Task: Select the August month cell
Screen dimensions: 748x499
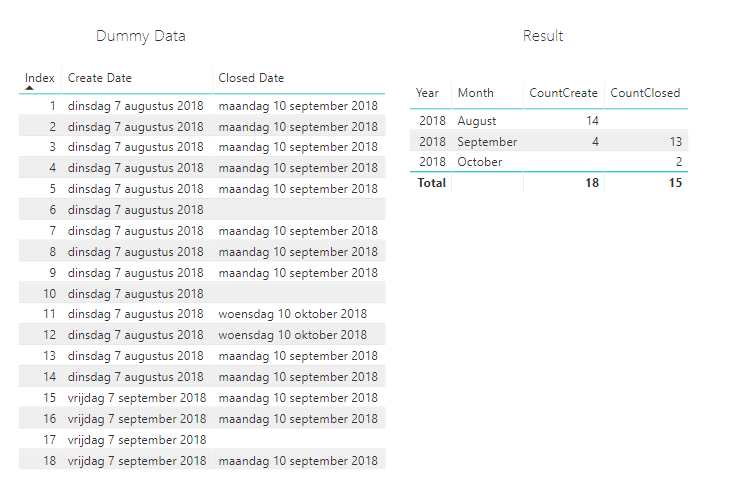Action: pyautogui.click(x=477, y=121)
